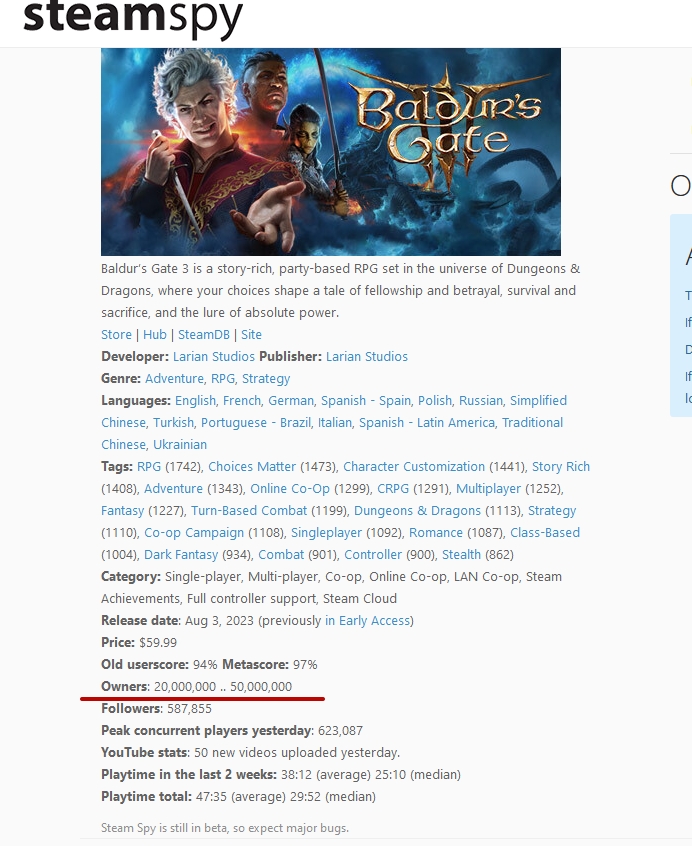Open the Class-Based tag
Image resolution: width=692 pixels, height=846 pixels.
click(545, 533)
